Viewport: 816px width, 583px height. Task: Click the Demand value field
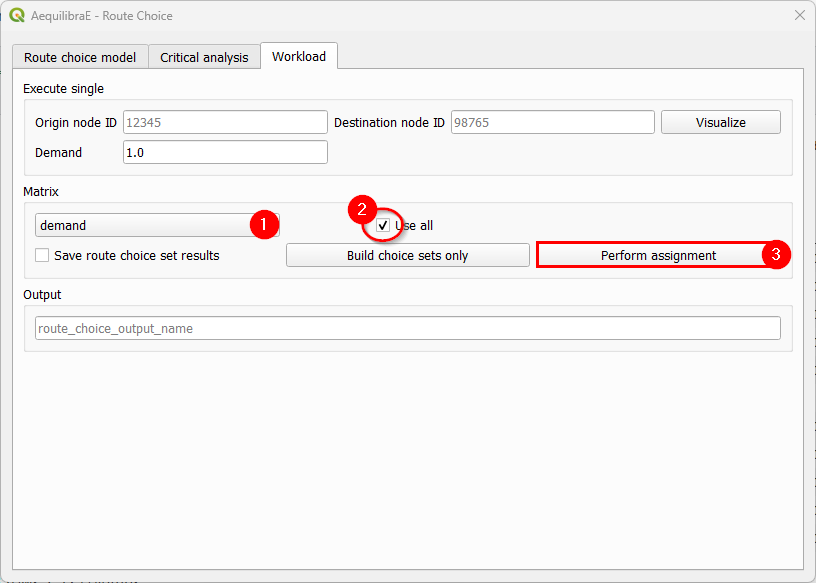pos(225,152)
